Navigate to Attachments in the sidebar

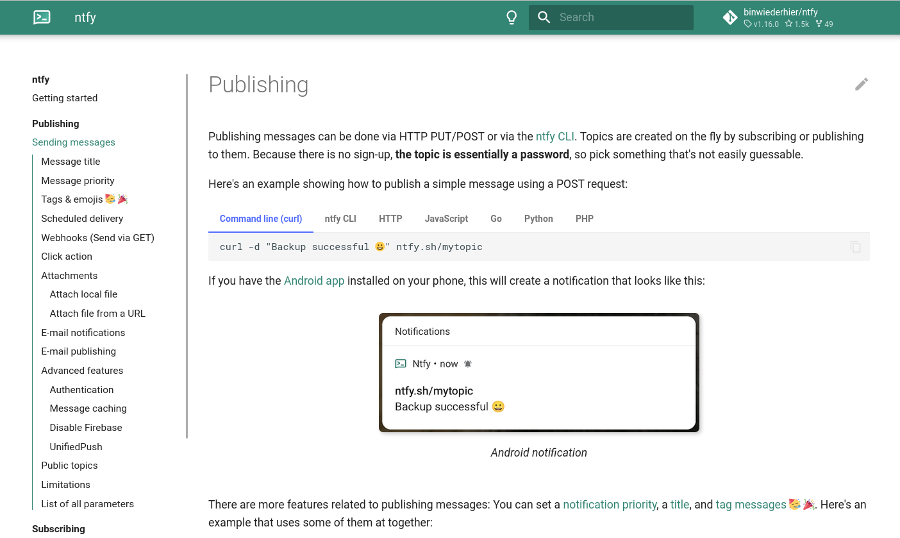69,276
